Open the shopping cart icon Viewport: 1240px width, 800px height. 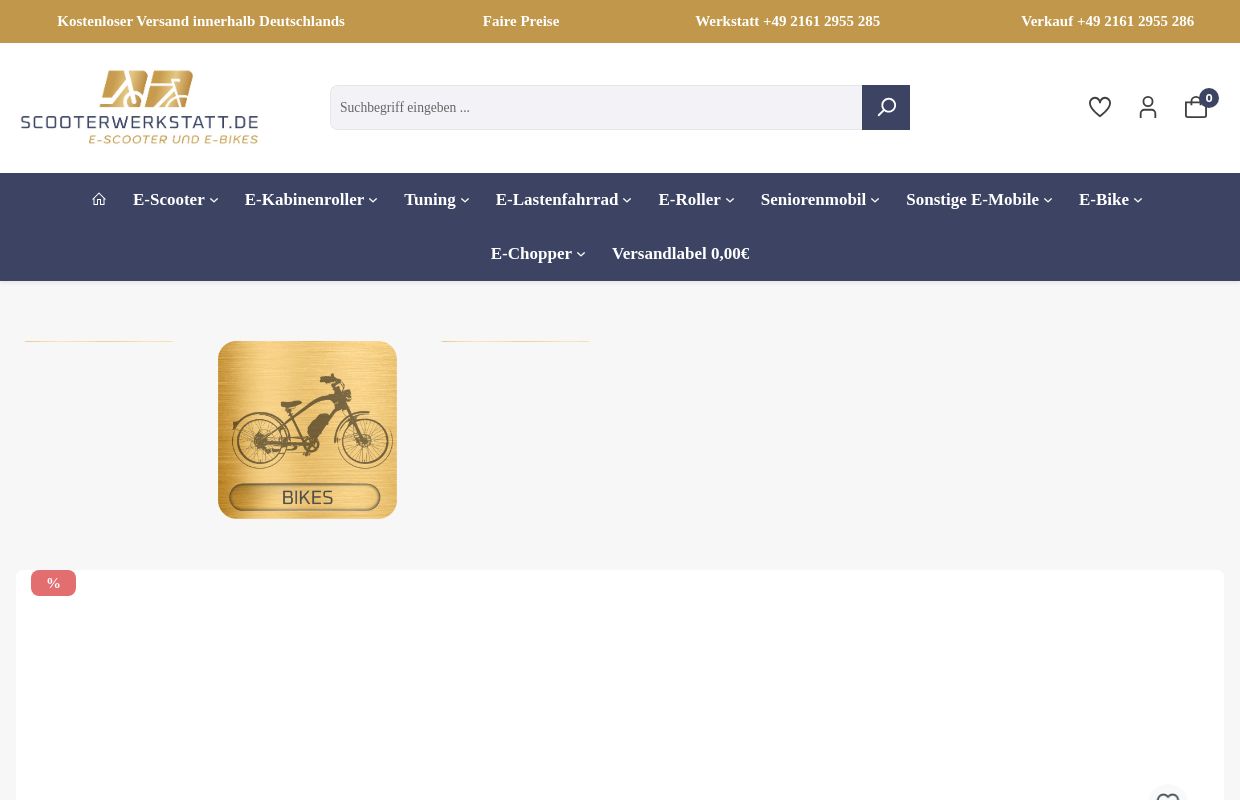1196,107
